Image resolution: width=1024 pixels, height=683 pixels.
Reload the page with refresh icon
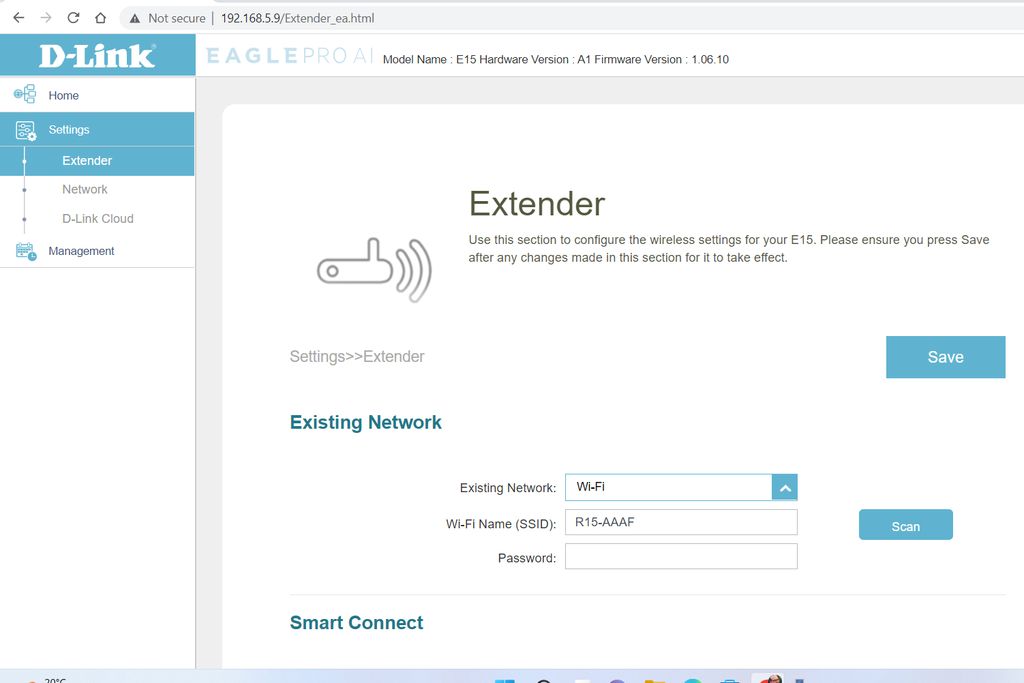(73, 18)
